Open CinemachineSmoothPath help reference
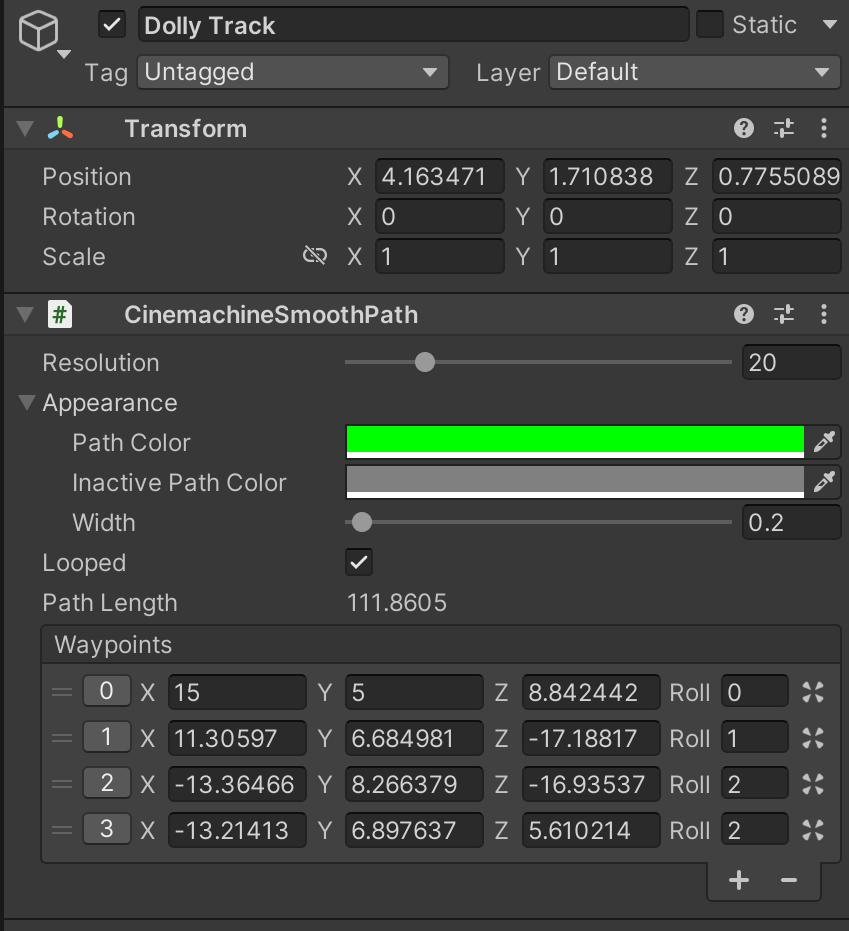 pyautogui.click(x=743, y=314)
